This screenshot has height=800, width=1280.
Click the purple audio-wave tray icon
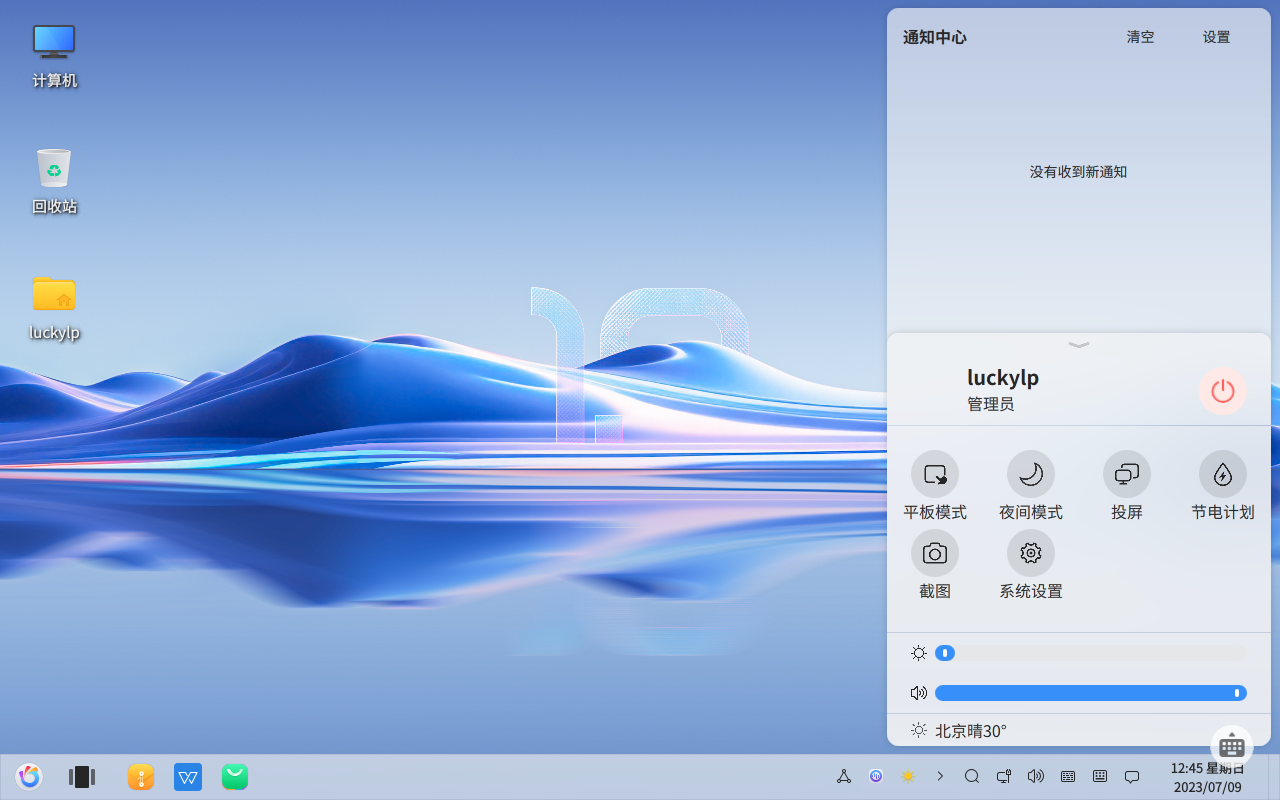[876, 776]
